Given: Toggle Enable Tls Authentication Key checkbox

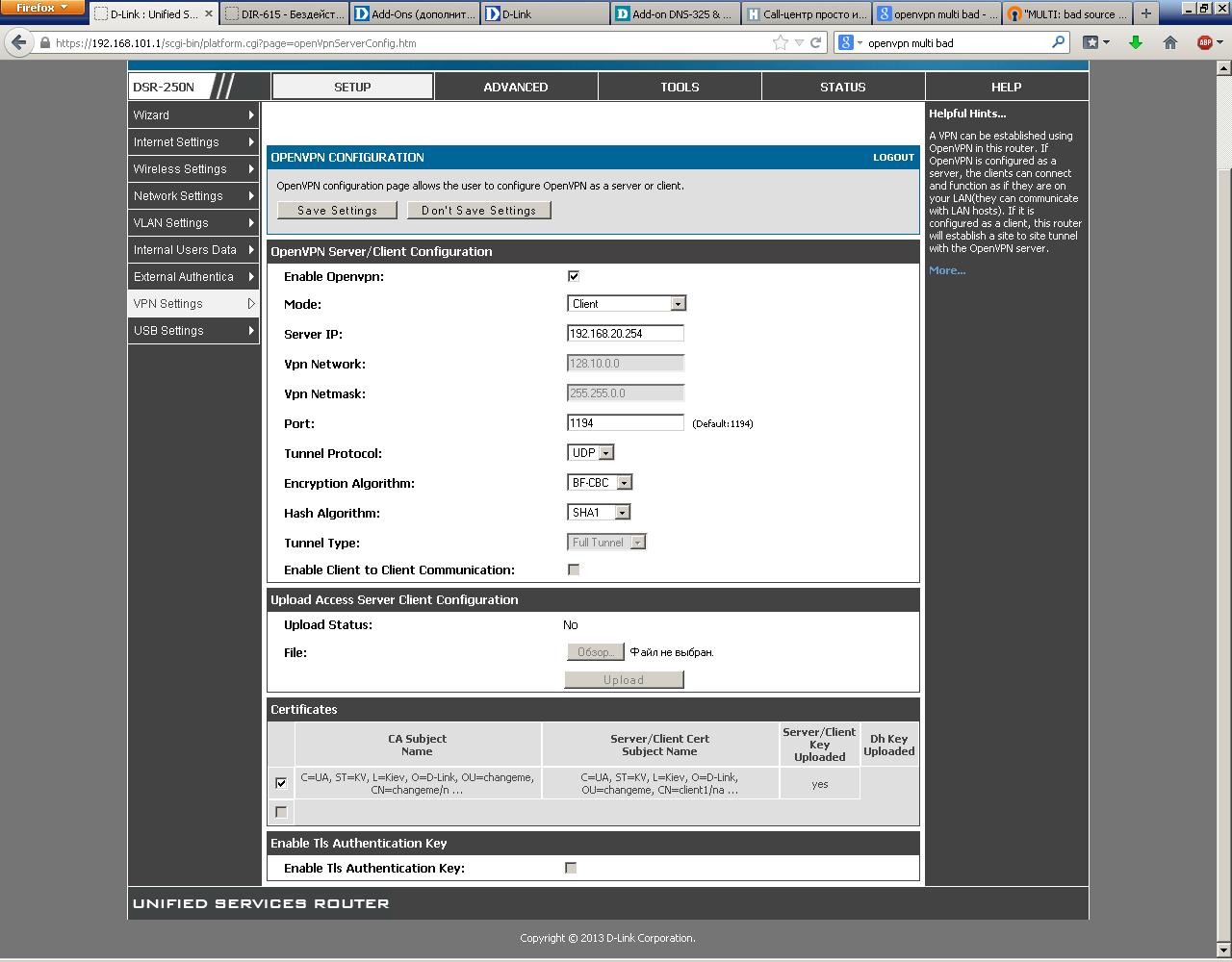Looking at the screenshot, I should click(x=571, y=868).
